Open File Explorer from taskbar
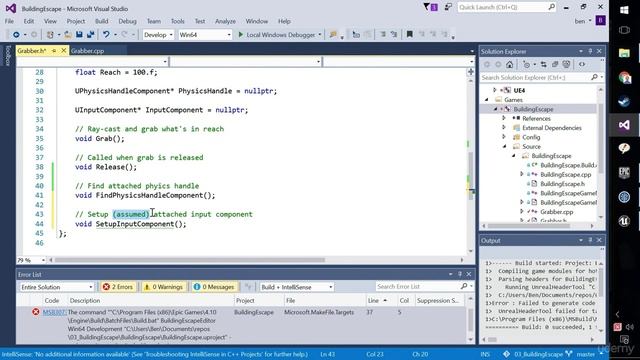The width and height of the screenshot is (640, 360). (624, 53)
